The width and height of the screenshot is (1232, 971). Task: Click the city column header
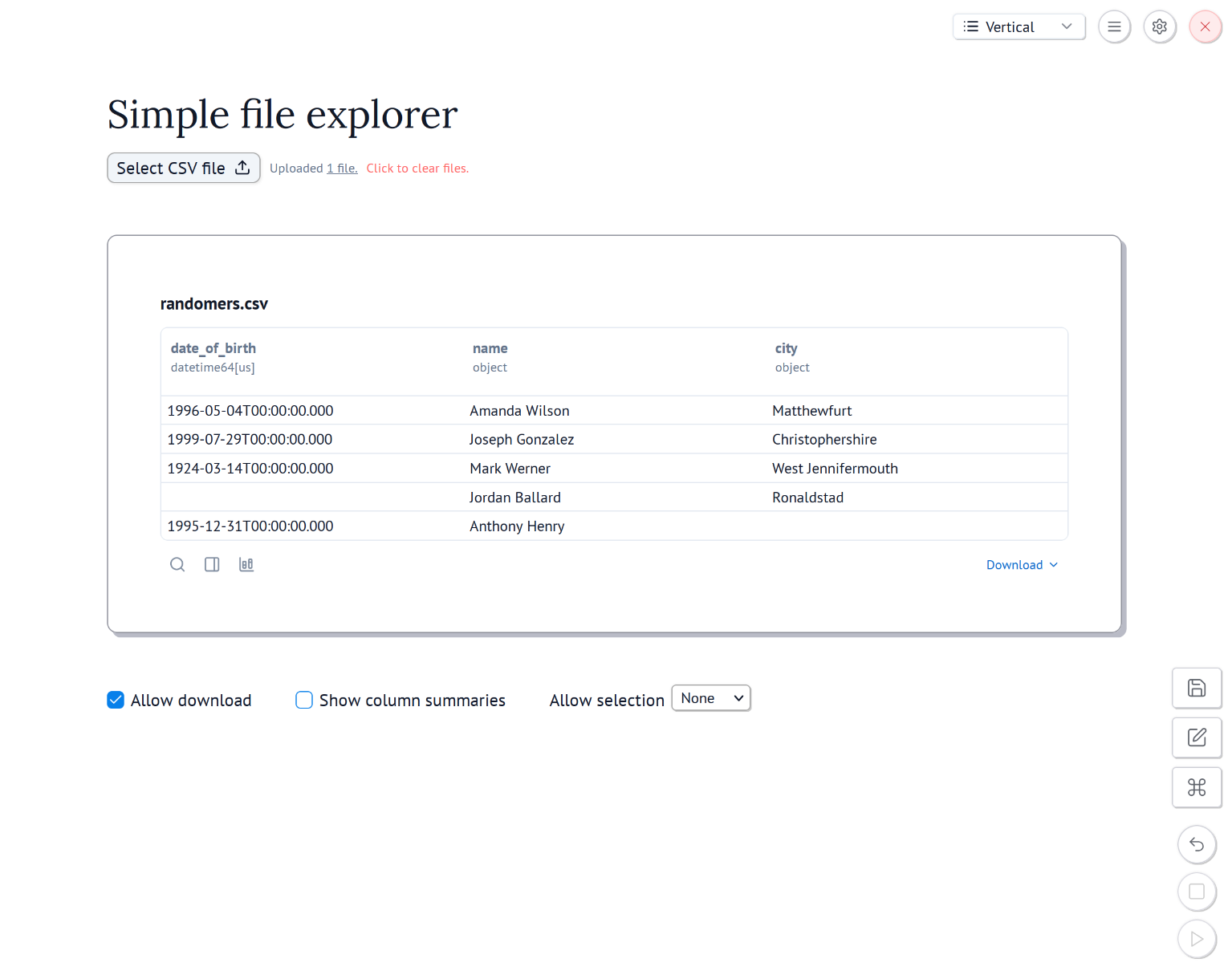pos(786,348)
